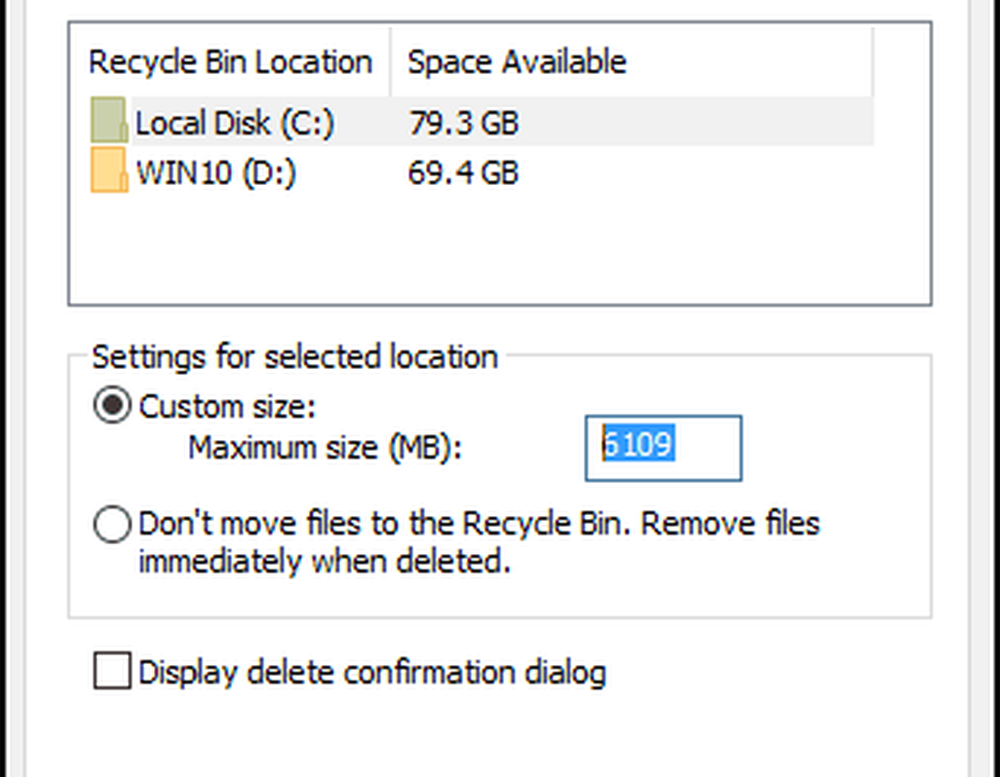Click the 'Custom size:' label text
This screenshot has height=777, width=1000.
(x=227, y=407)
